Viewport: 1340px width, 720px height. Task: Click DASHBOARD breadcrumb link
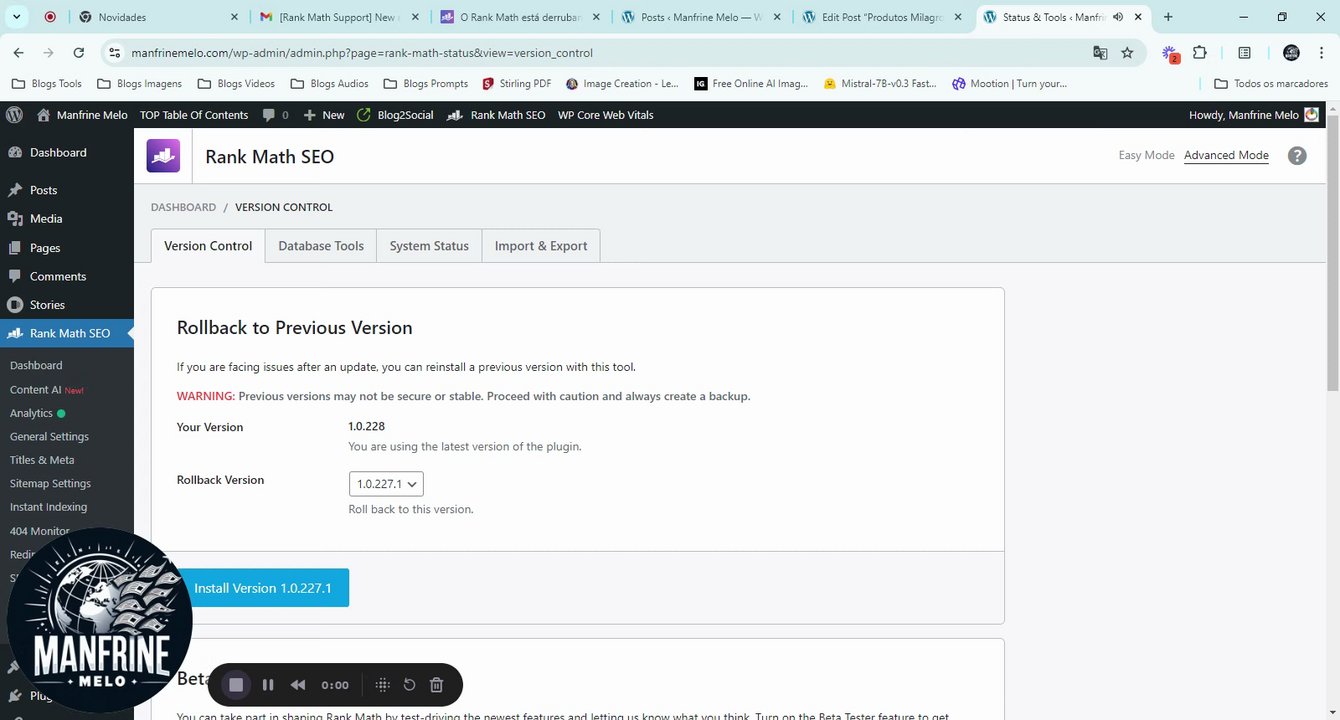tap(183, 207)
